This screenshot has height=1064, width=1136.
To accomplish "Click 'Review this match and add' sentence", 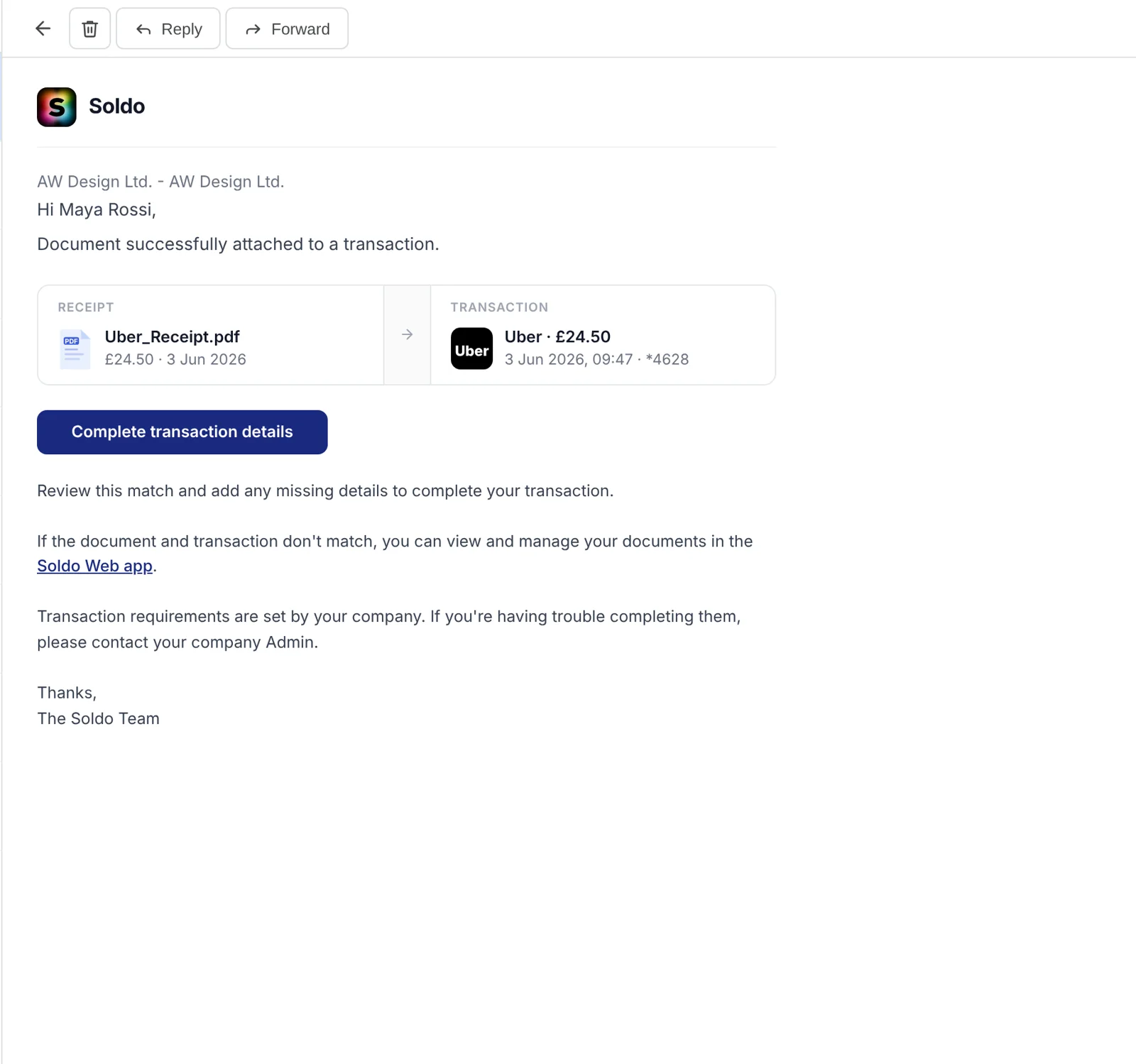I will [325, 491].
